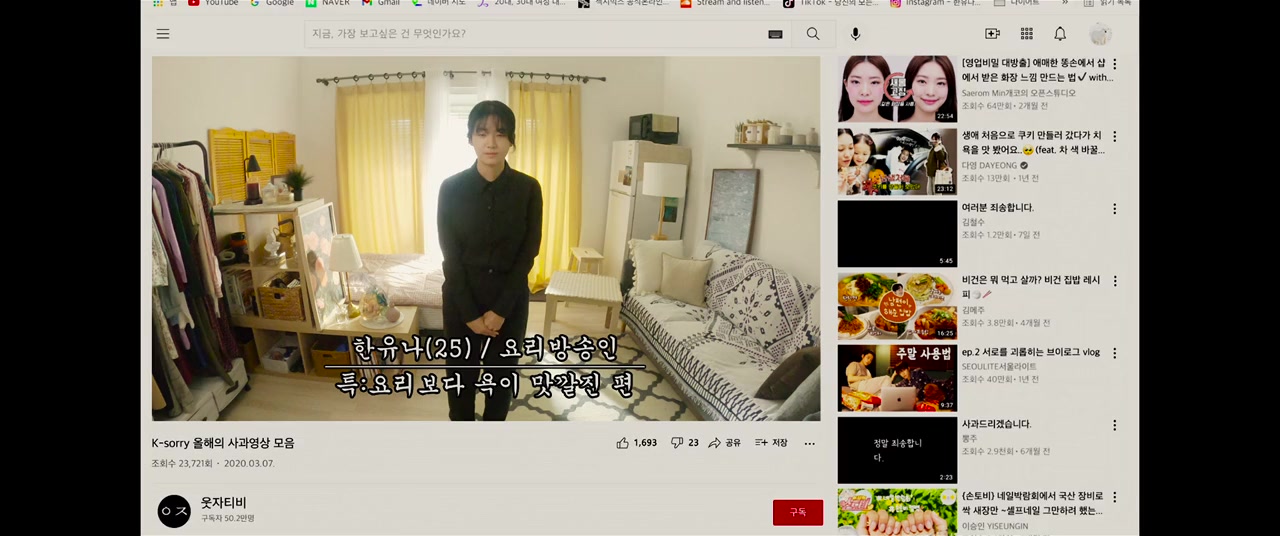Open the notifications bell

pos(1060,34)
